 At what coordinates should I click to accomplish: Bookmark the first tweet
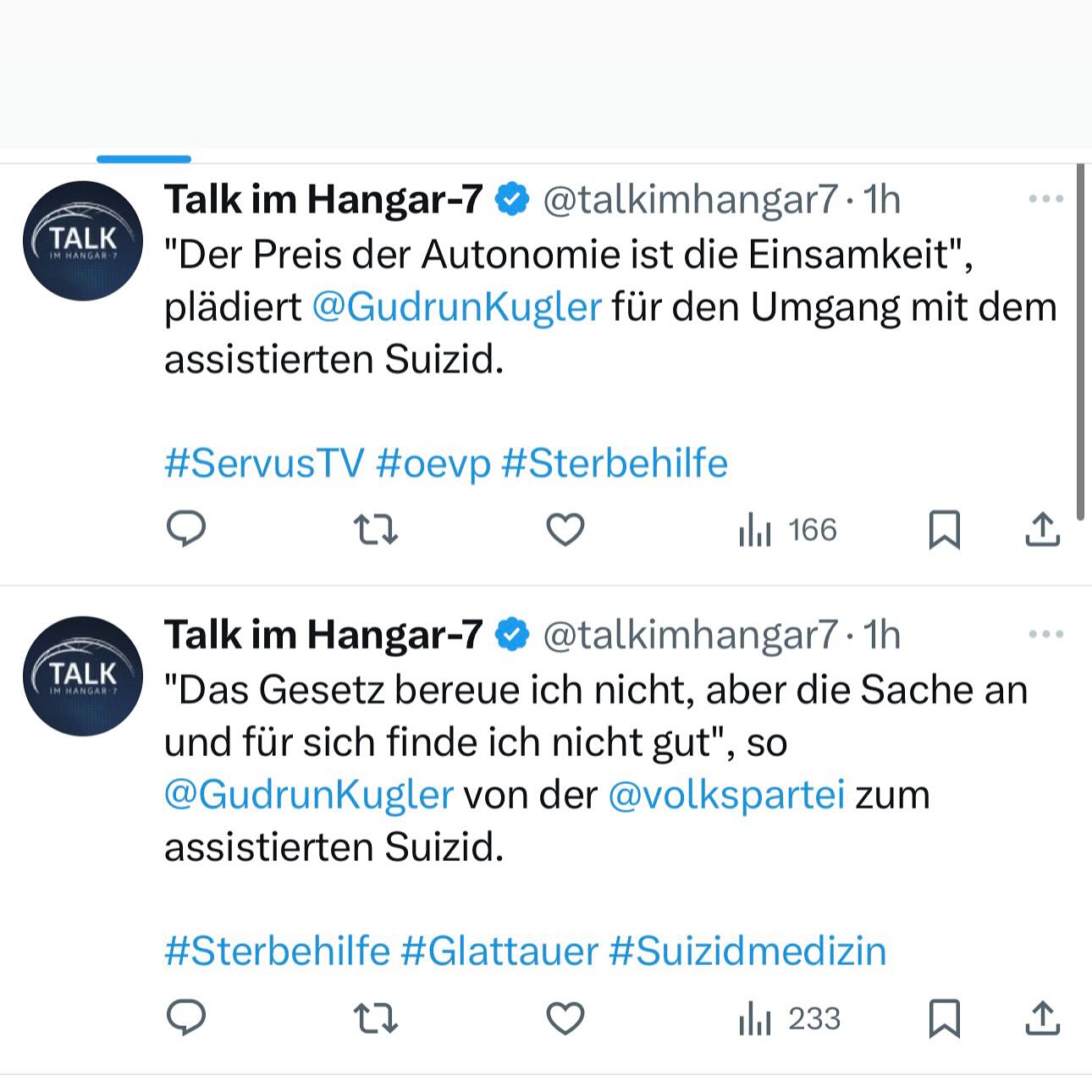pos(944,531)
